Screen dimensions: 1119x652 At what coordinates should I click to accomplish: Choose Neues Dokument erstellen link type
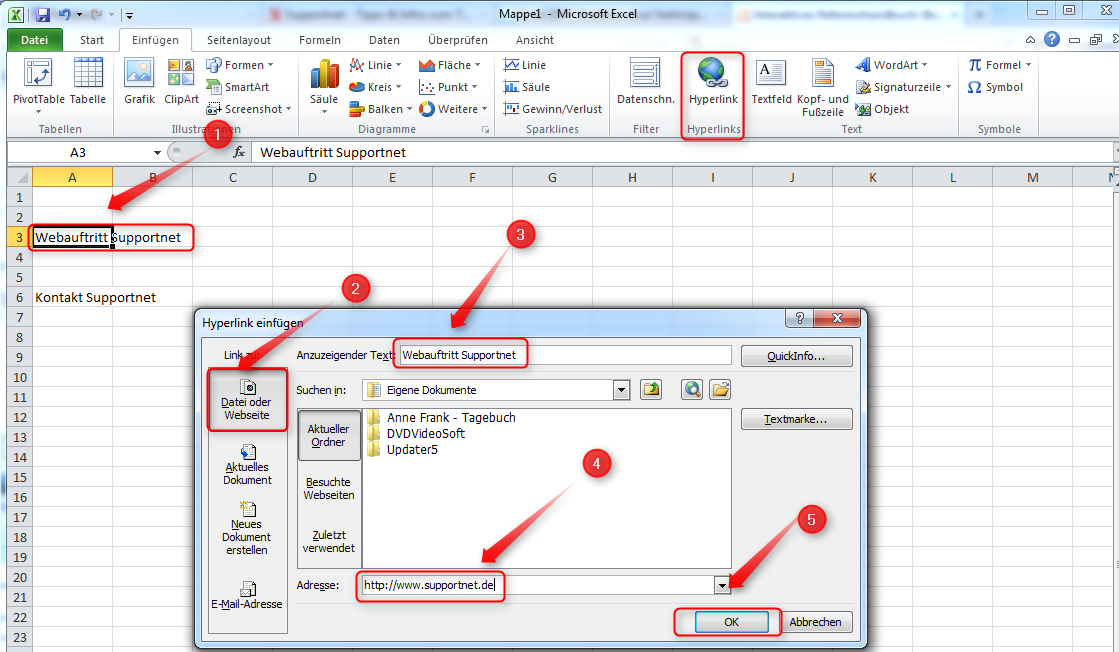point(247,528)
